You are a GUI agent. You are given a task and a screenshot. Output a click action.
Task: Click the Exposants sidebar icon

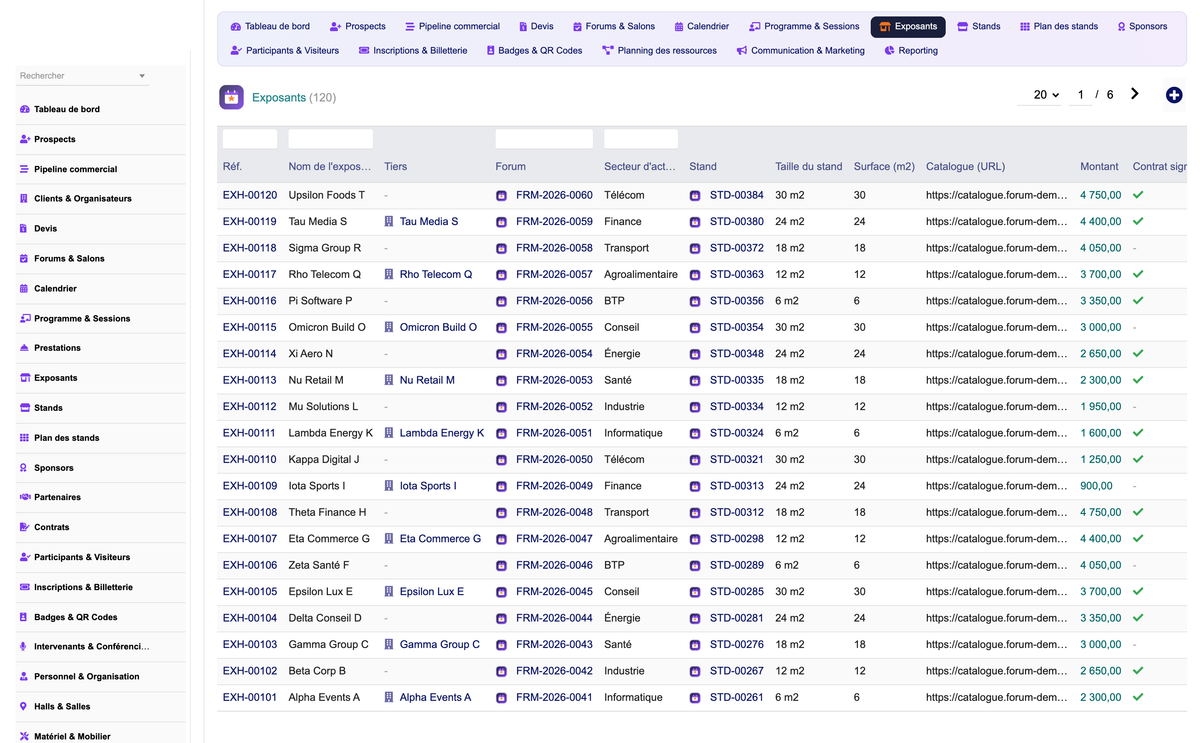[24, 378]
